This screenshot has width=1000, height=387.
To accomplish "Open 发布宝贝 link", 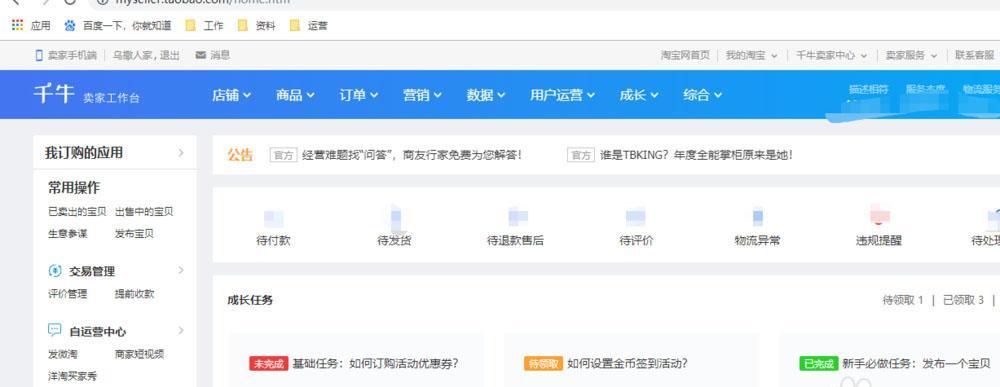I will click(x=135, y=234).
